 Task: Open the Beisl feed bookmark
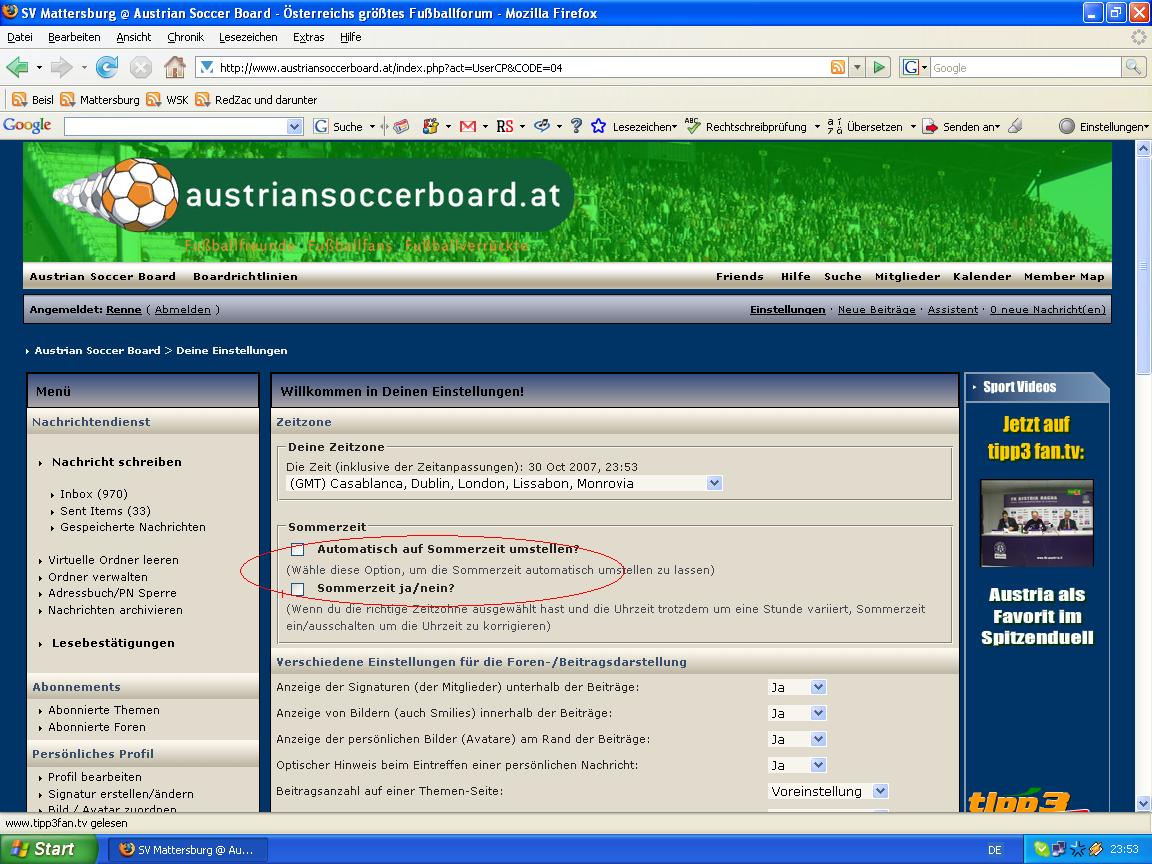(x=33, y=100)
